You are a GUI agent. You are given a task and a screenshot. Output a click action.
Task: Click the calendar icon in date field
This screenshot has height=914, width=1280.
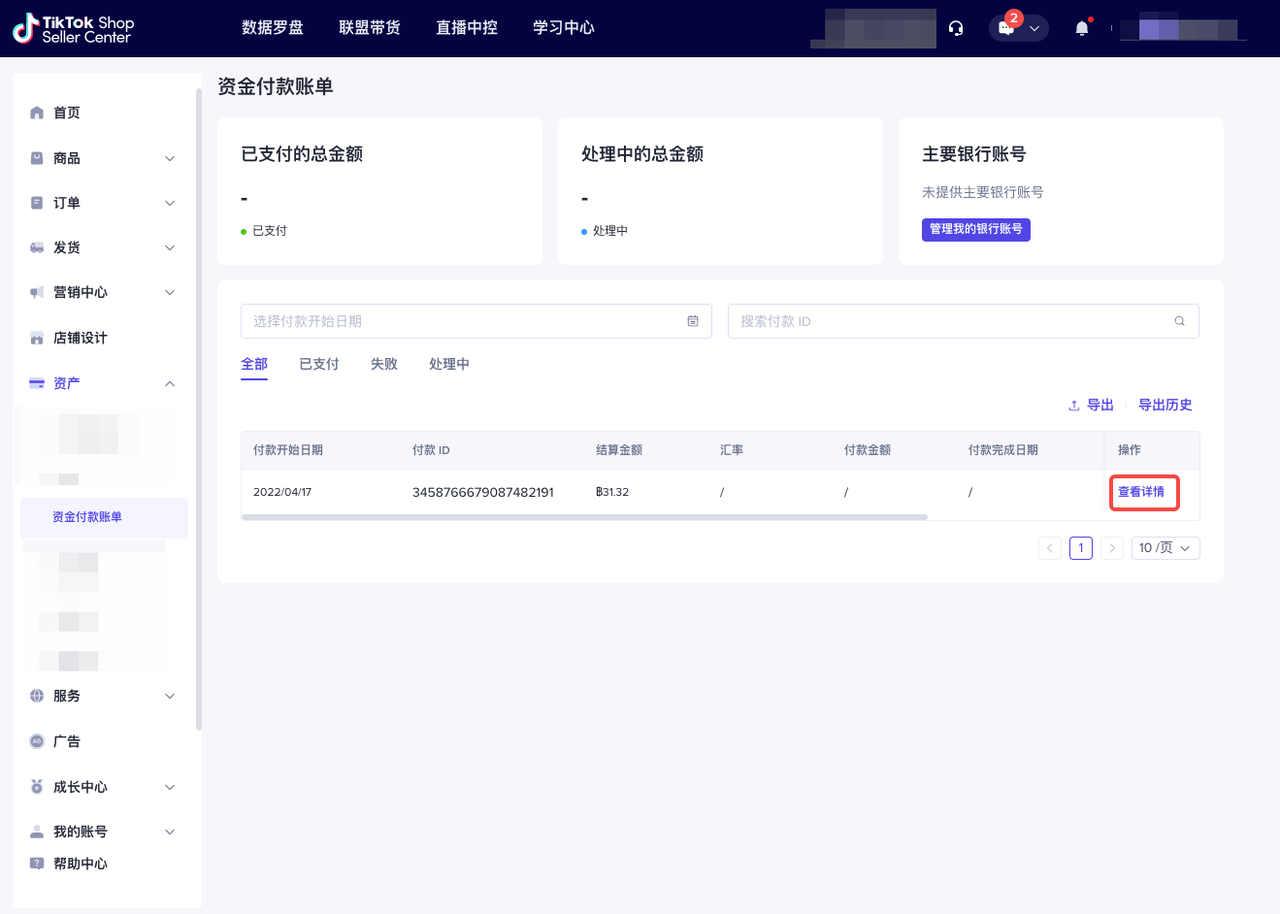click(x=693, y=321)
